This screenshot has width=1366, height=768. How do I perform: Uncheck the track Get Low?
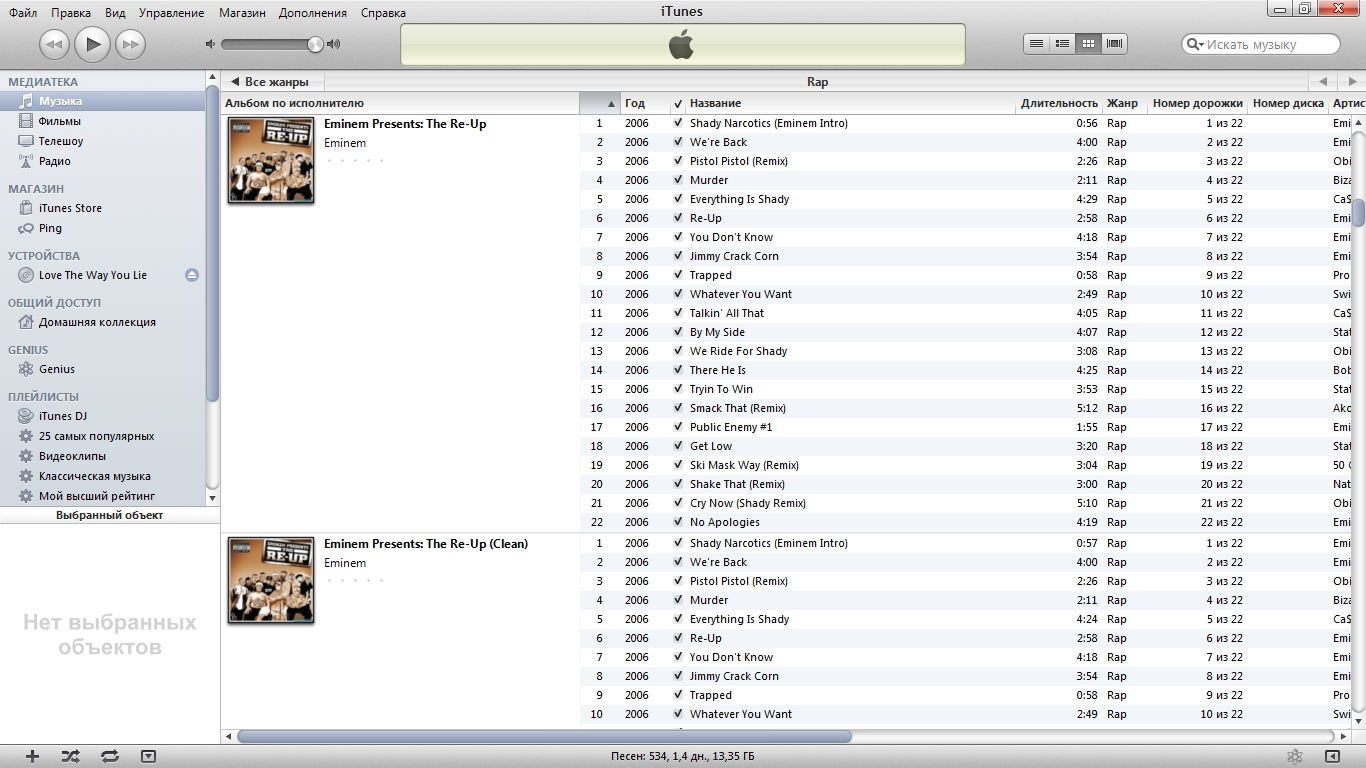click(678, 446)
